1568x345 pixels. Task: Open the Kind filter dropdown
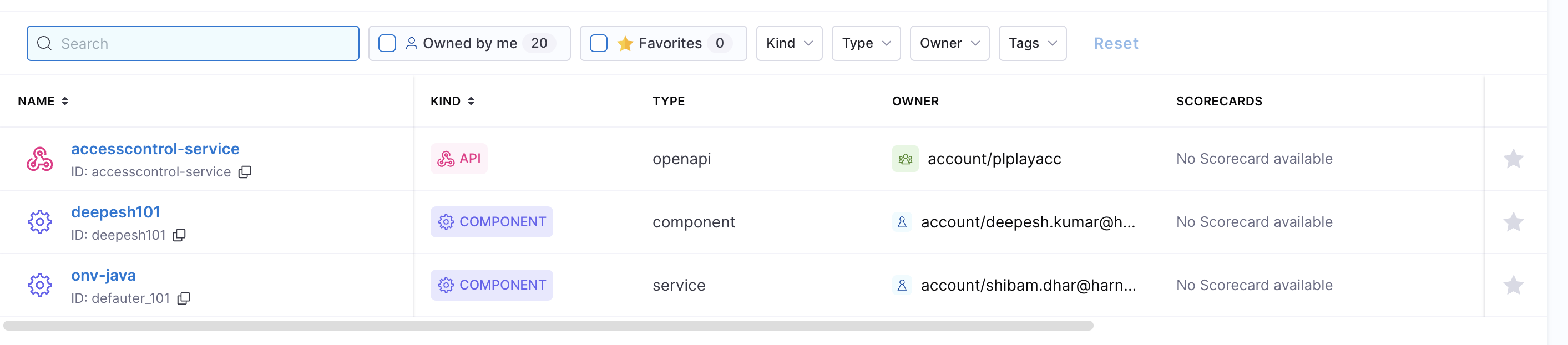click(789, 43)
